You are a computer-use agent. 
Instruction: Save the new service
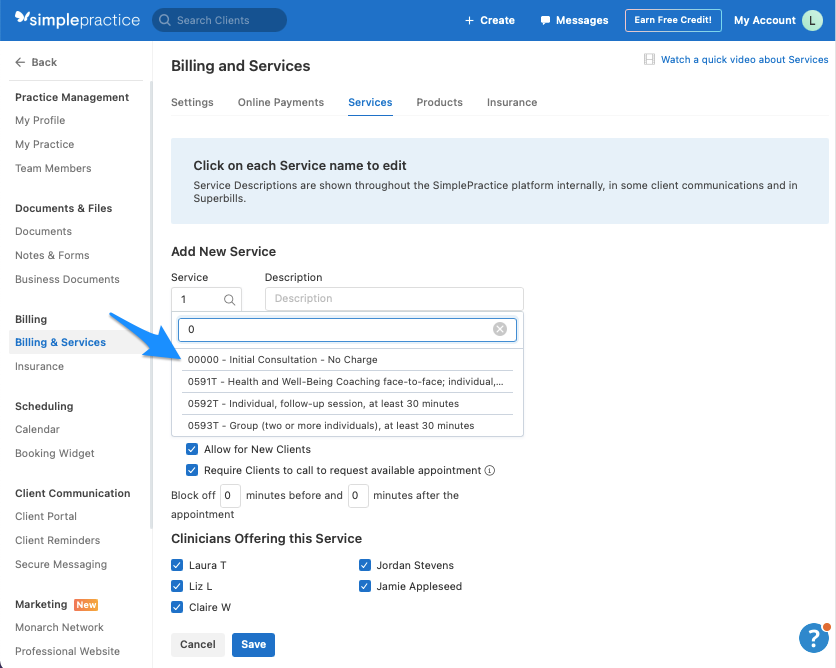tap(253, 645)
